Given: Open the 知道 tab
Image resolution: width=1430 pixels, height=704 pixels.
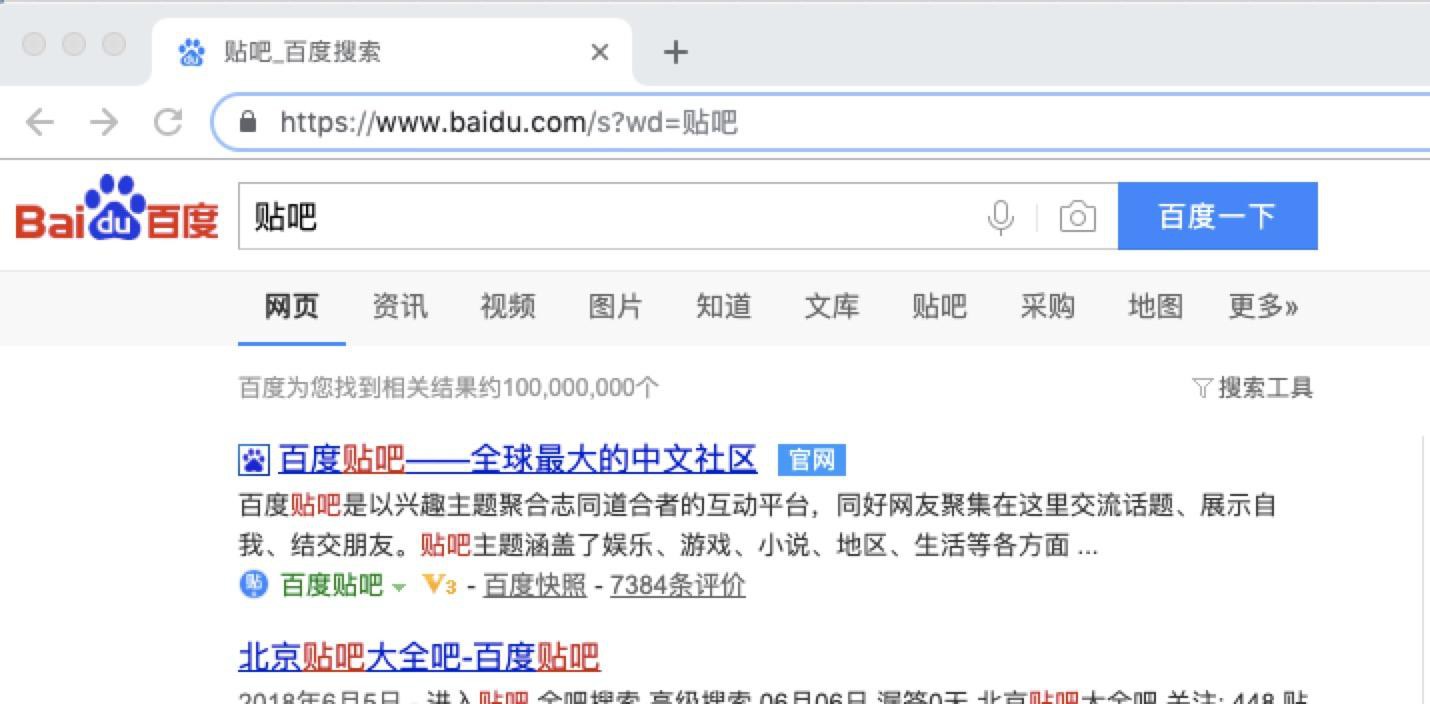Looking at the screenshot, I should coord(724,306).
